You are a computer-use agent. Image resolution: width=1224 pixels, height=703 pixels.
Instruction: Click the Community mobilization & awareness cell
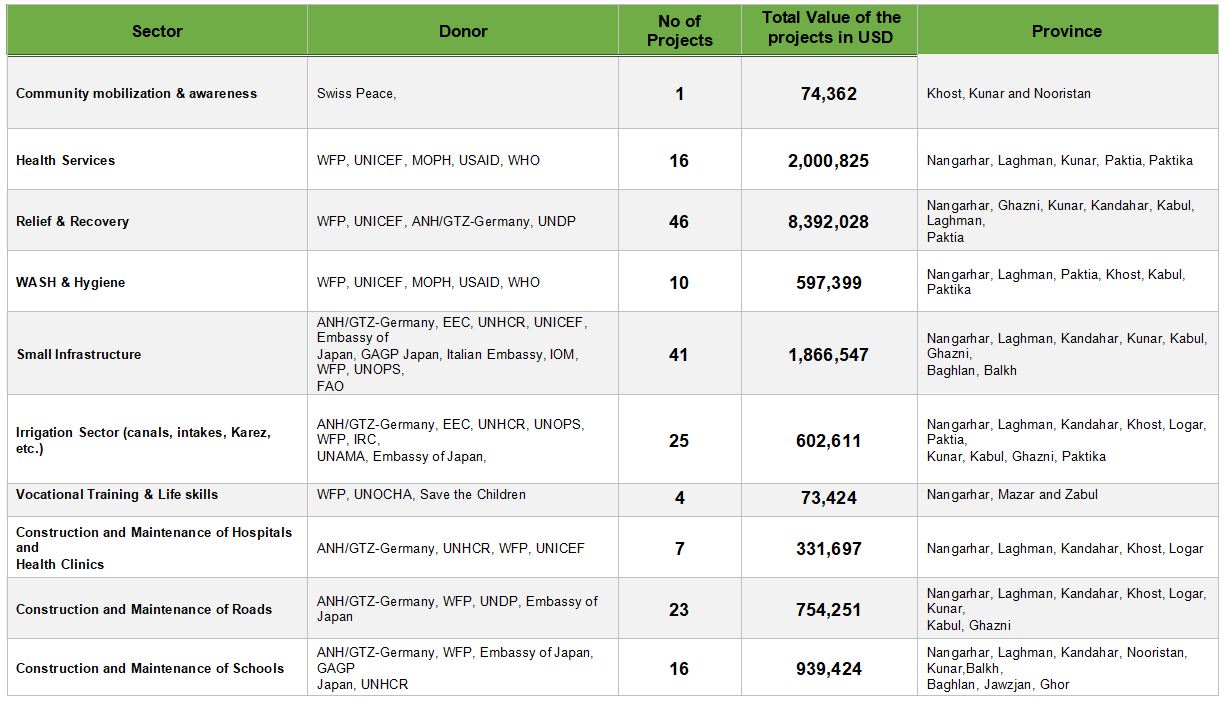click(157, 93)
